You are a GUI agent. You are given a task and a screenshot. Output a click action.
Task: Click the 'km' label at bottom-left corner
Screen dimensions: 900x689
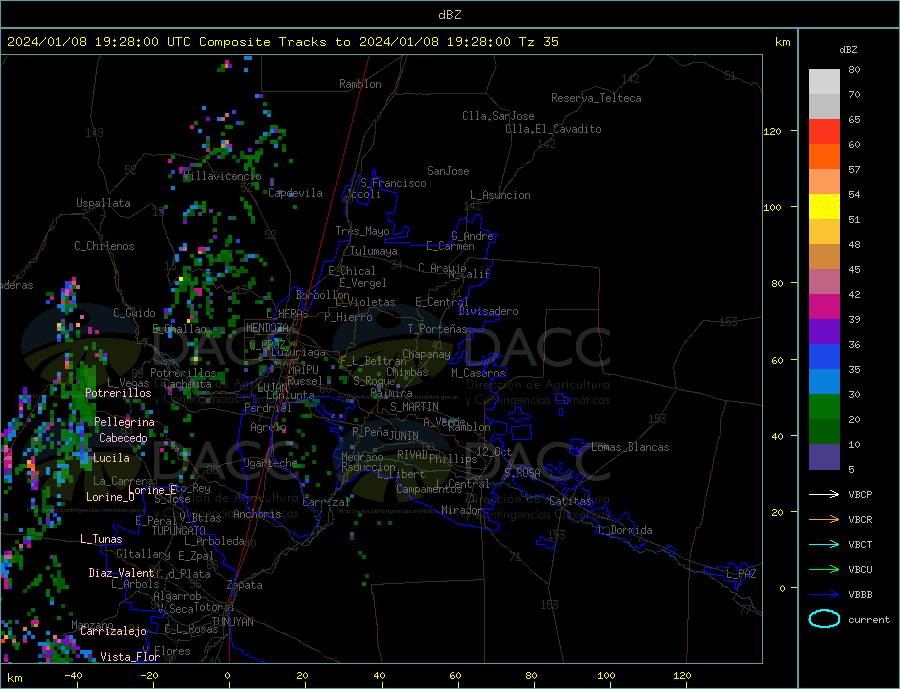coord(15,678)
